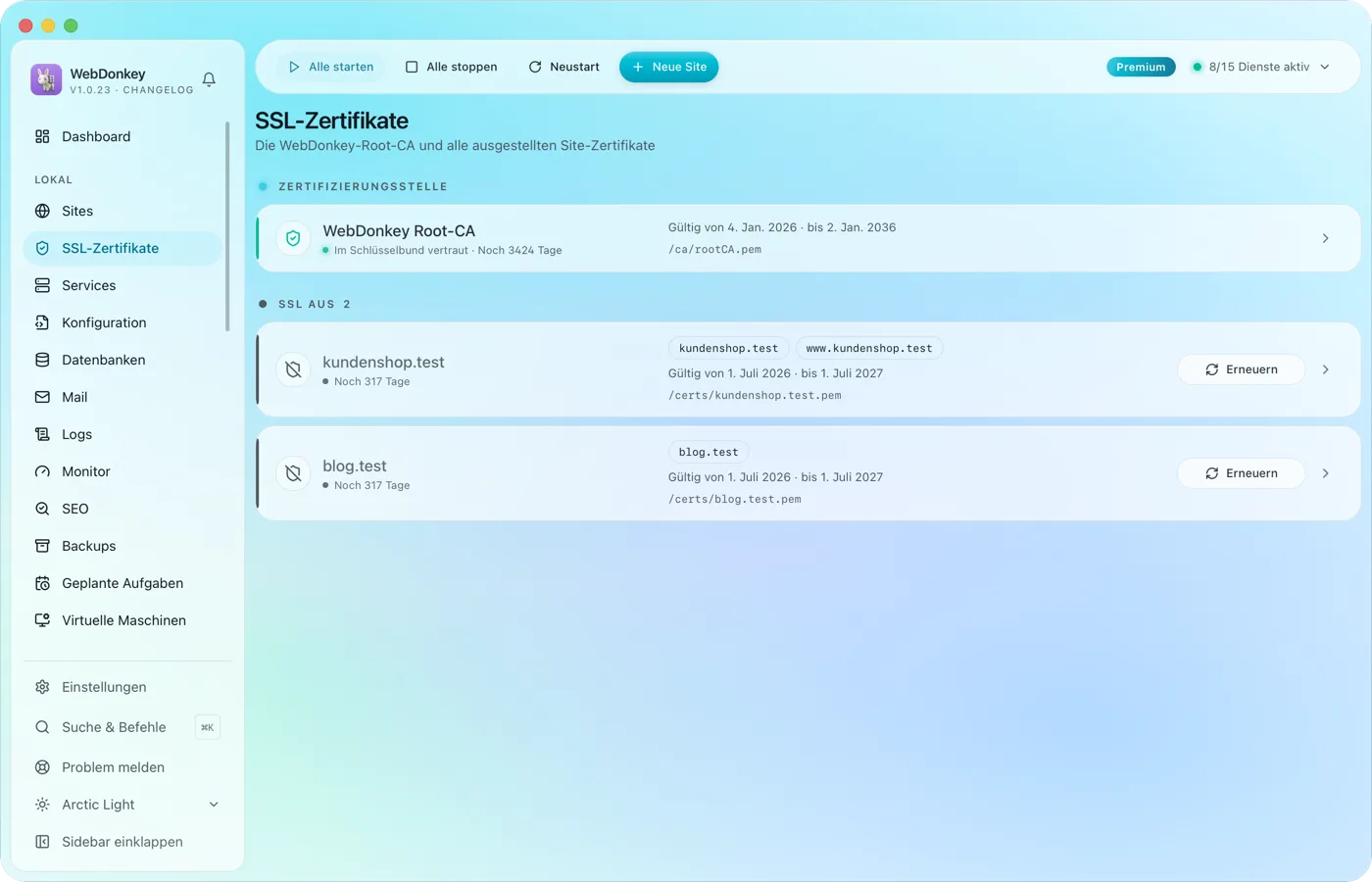This screenshot has height=882, width=1372.
Task: Toggle SSL shield icon for kundenshop.test
Action: tap(293, 369)
